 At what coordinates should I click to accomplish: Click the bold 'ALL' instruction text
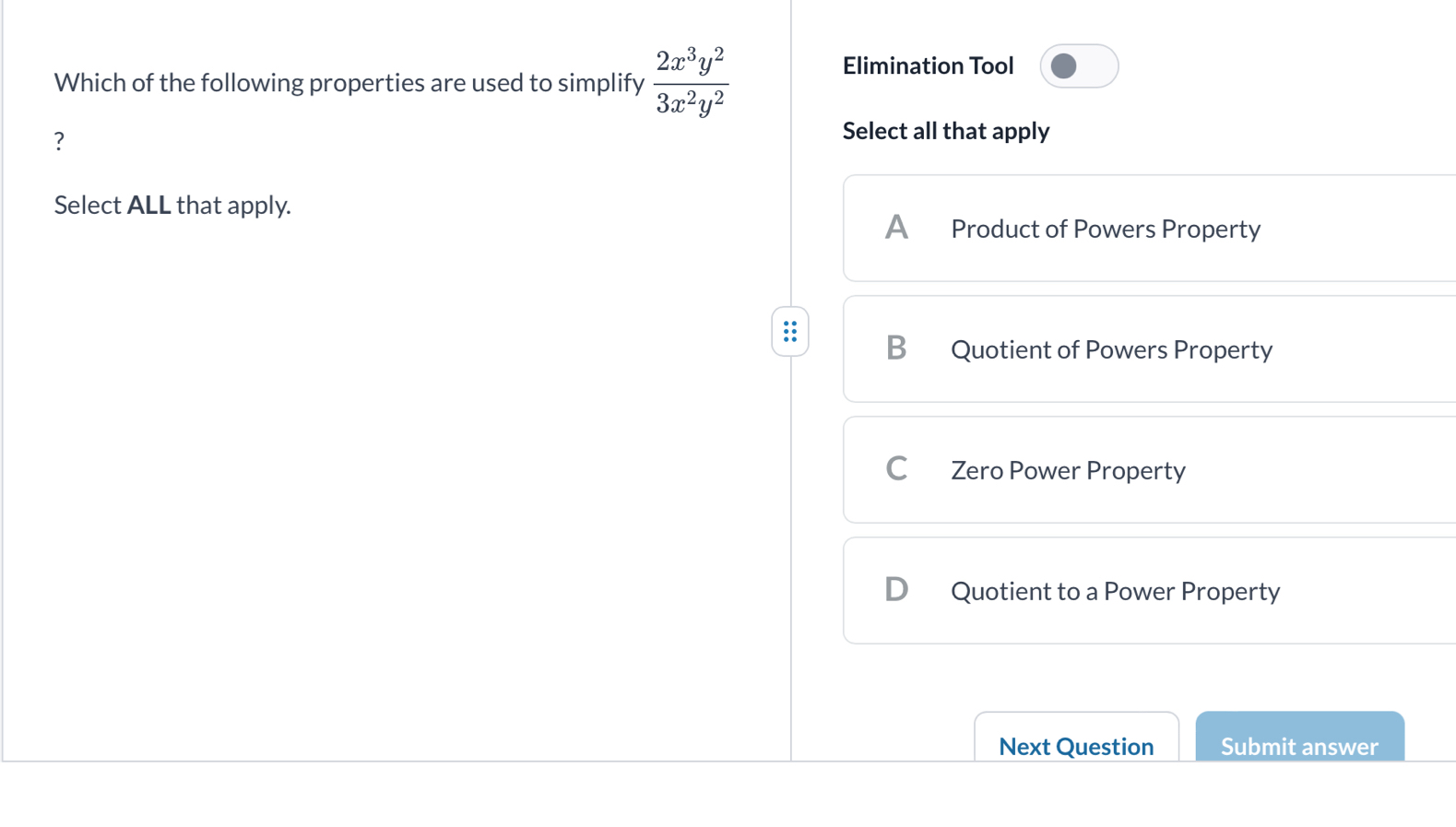[148, 205]
